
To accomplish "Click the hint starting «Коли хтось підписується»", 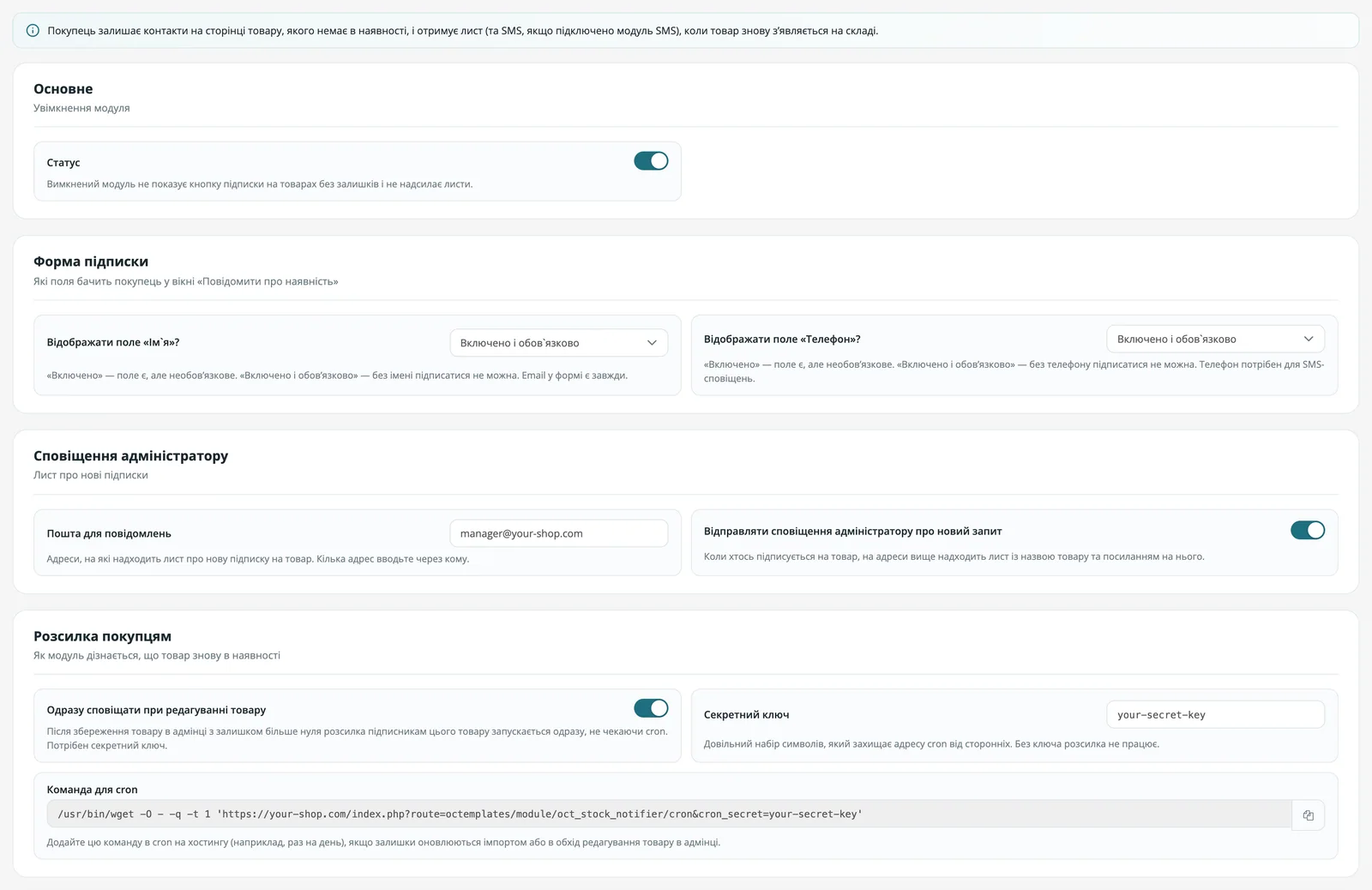I will (954, 557).
